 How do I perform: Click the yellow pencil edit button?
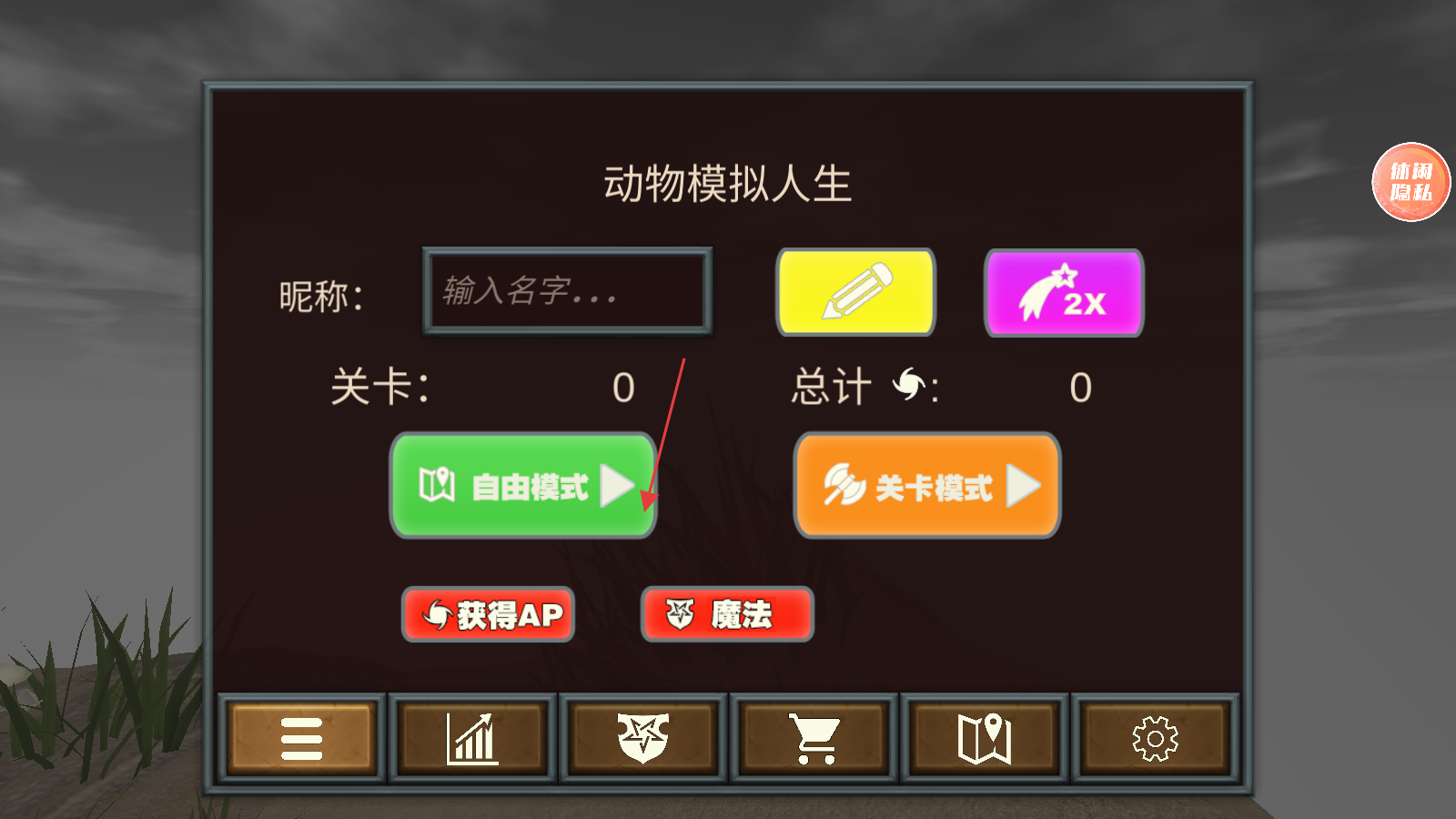point(855,292)
